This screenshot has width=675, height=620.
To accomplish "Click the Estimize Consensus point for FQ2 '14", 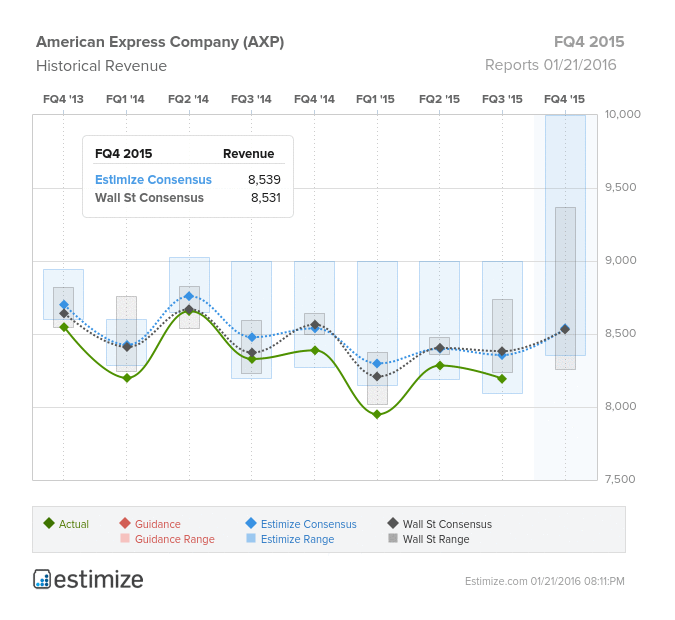I will click(189, 296).
